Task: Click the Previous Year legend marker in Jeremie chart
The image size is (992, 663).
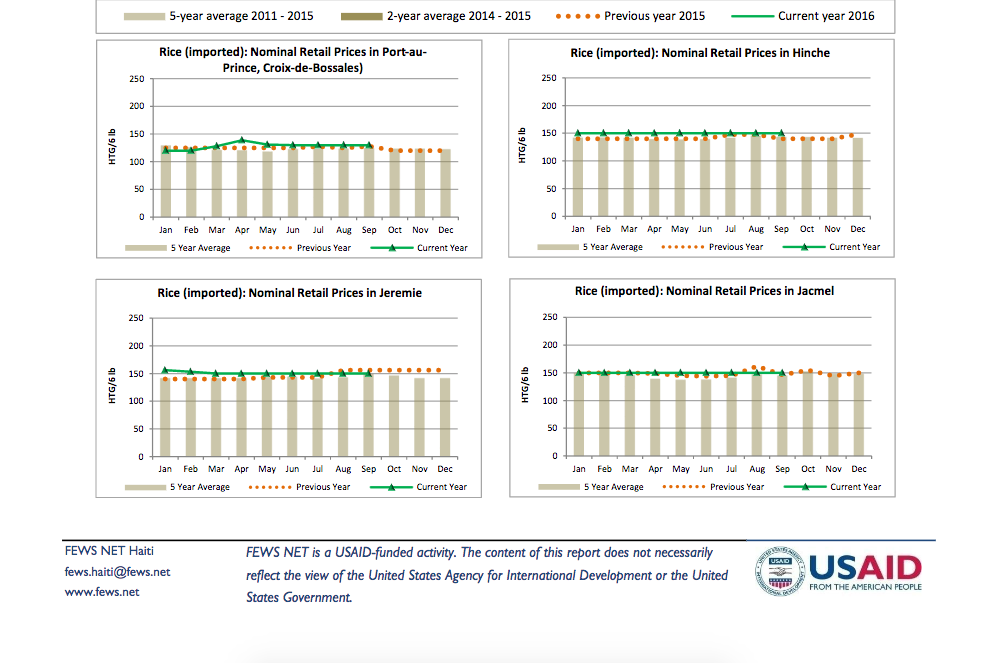Action: click(266, 487)
